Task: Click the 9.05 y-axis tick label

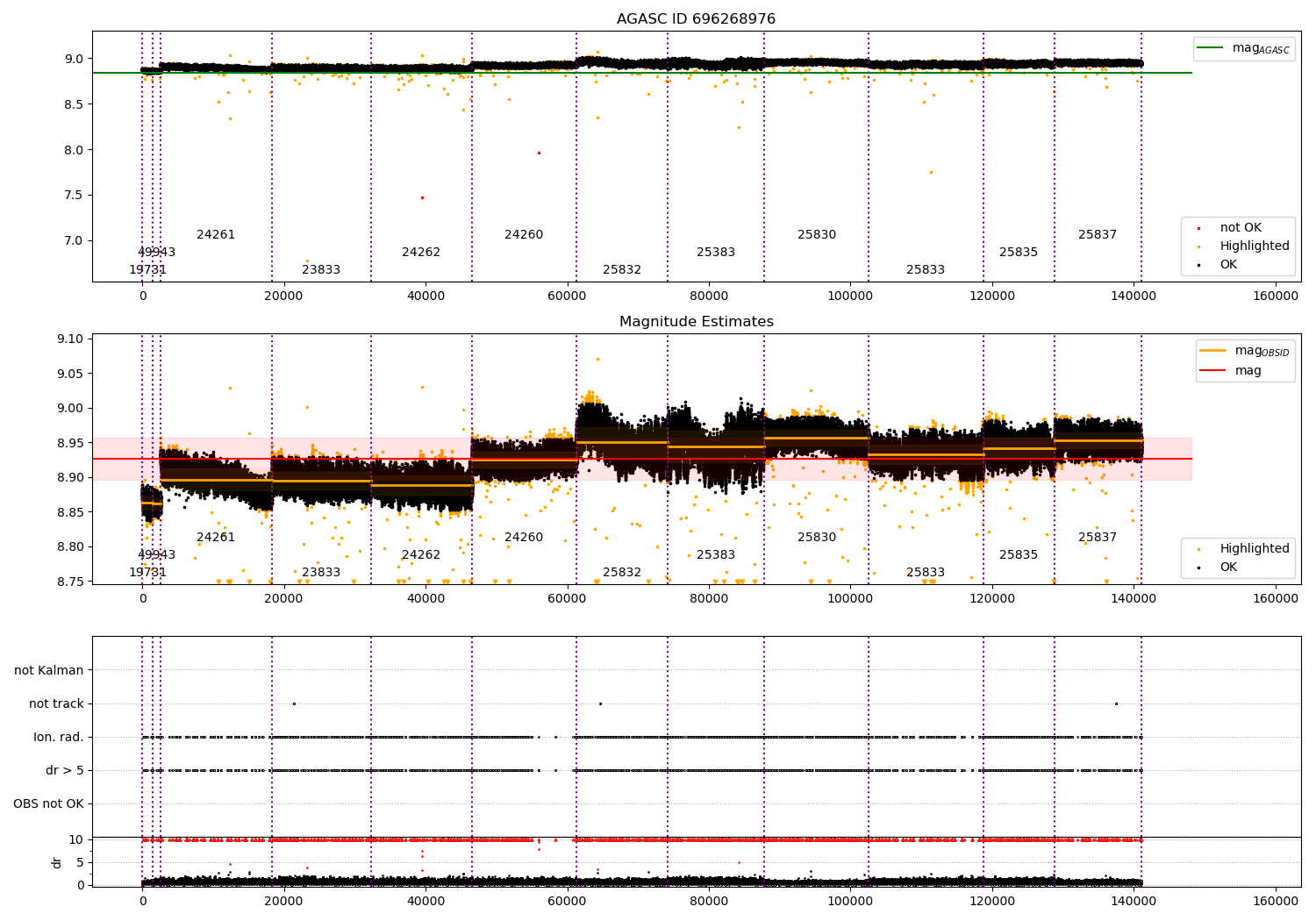Action: point(70,374)
